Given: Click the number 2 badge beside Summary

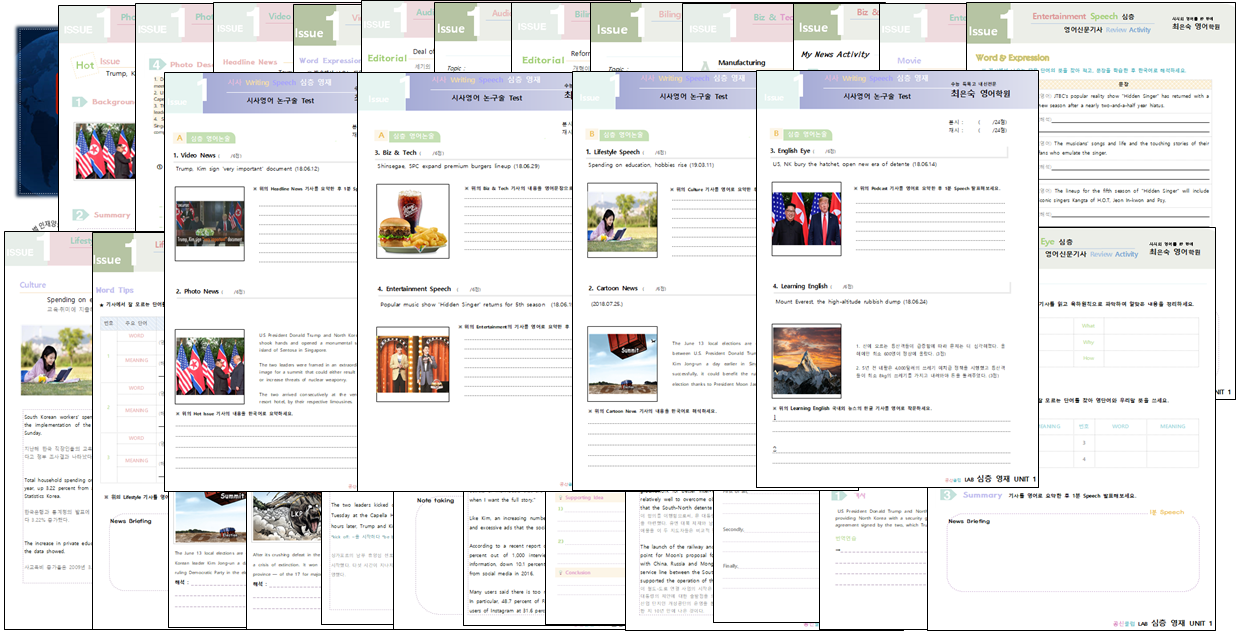Looking at the screenshot, I should click(80, 215).
